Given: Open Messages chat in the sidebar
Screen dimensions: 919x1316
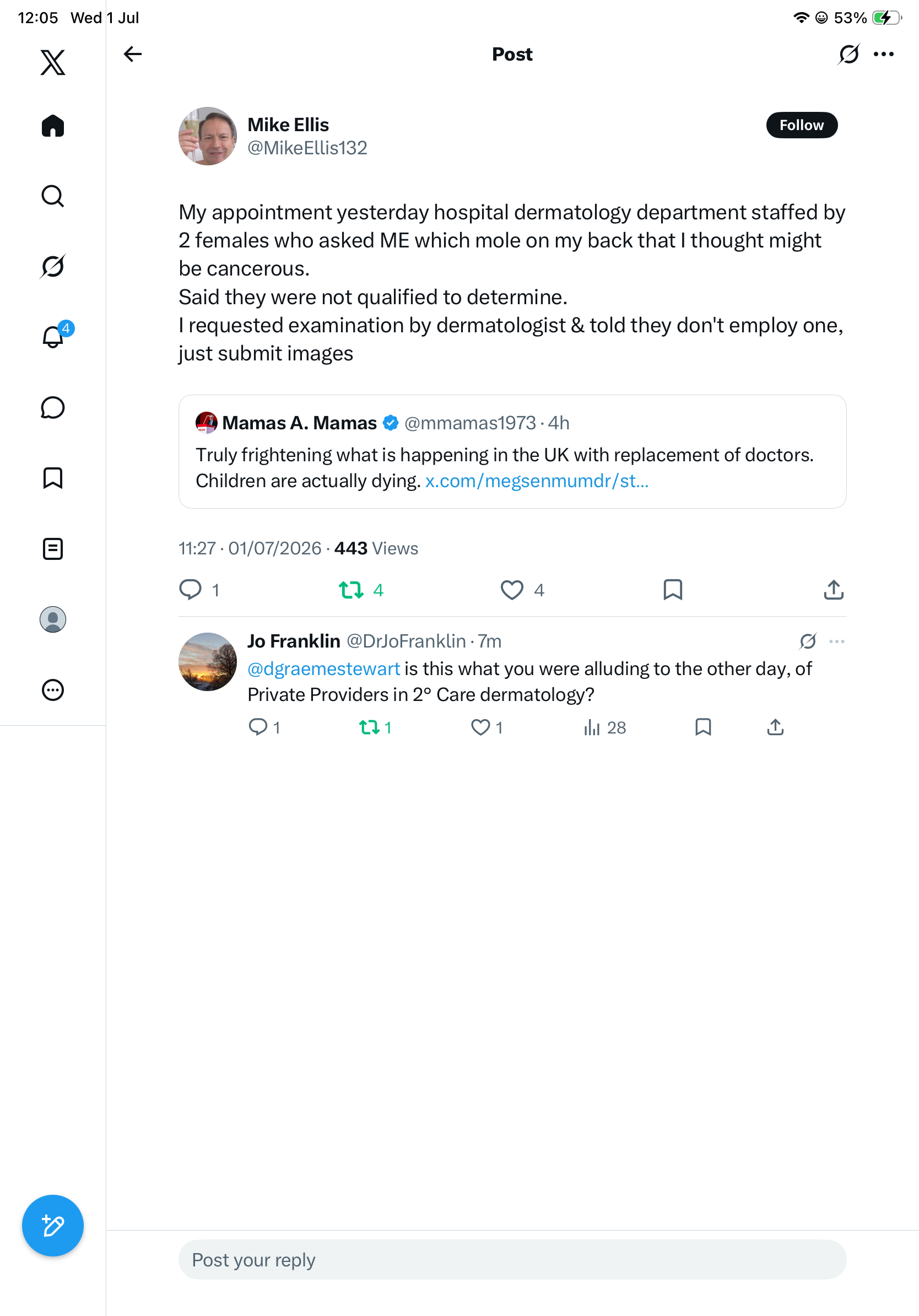Looking at the screenshot, I should [x=53, y=407].
